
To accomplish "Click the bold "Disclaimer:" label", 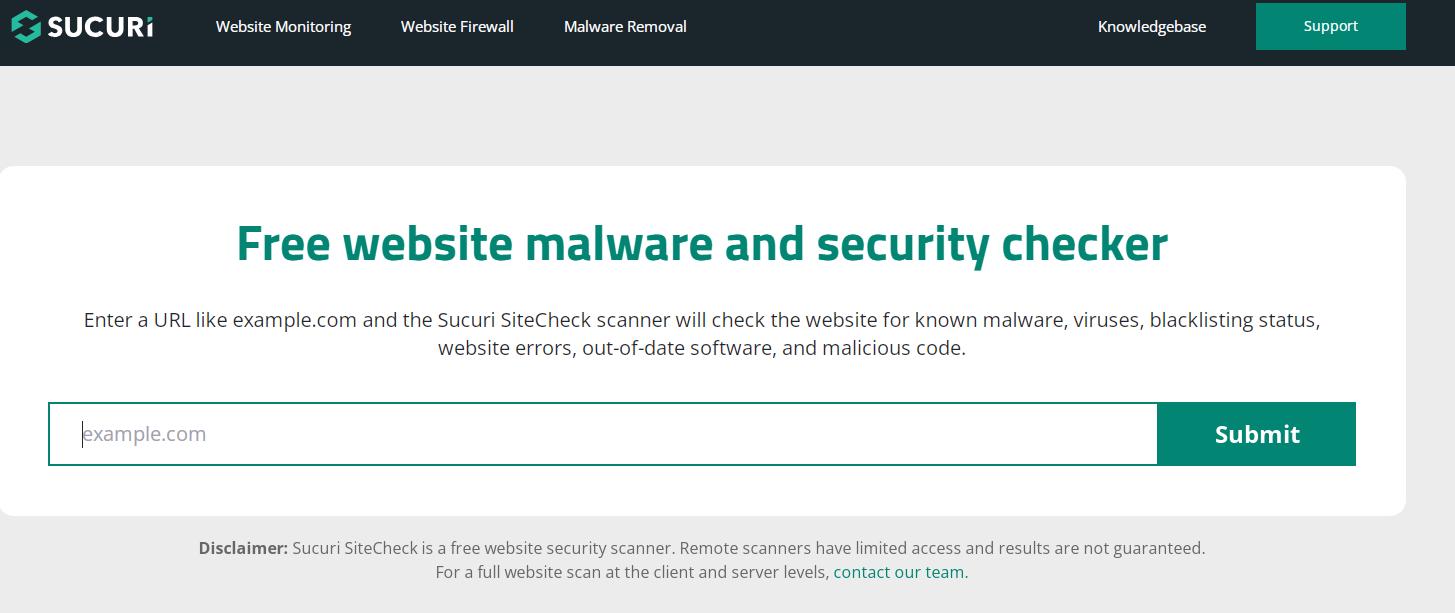I will (243, 548).
